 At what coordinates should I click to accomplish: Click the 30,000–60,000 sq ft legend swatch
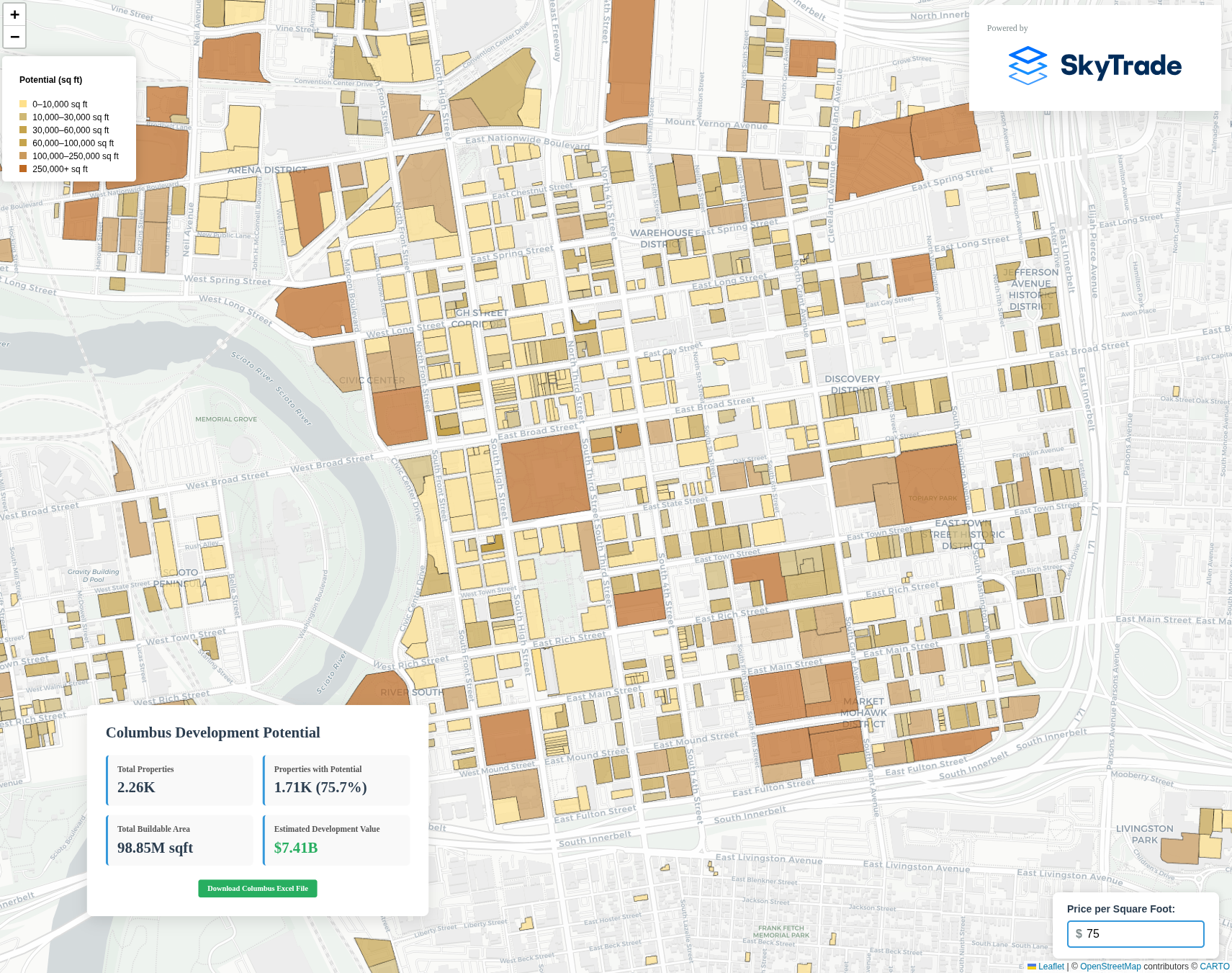click(x=23, y=130)
